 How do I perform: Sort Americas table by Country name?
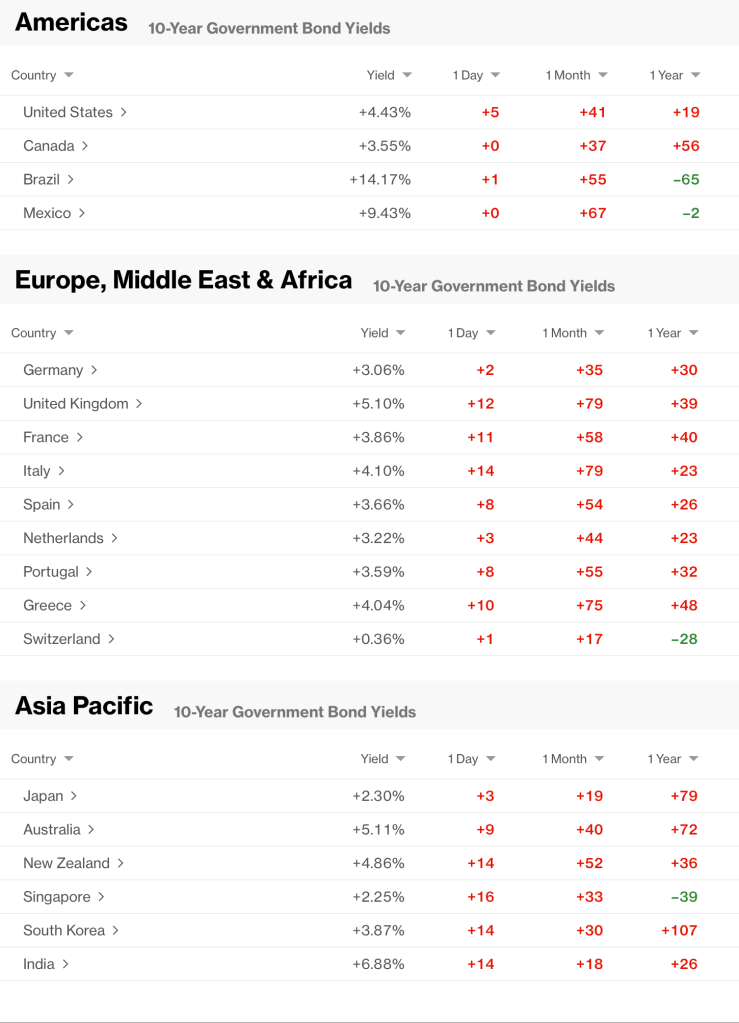coord(42,75)
